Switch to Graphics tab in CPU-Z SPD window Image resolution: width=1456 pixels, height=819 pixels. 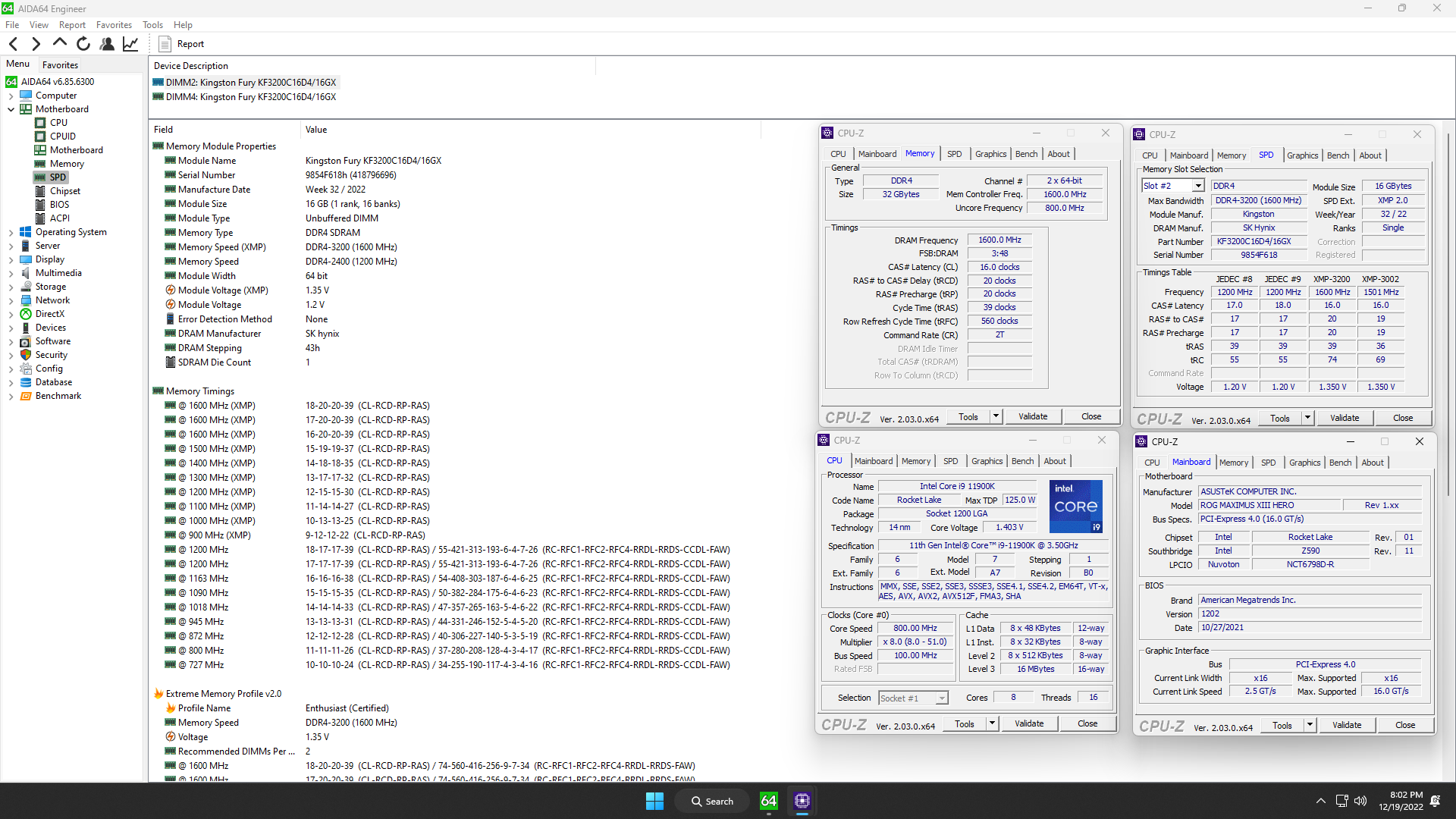click(1302, 155)
